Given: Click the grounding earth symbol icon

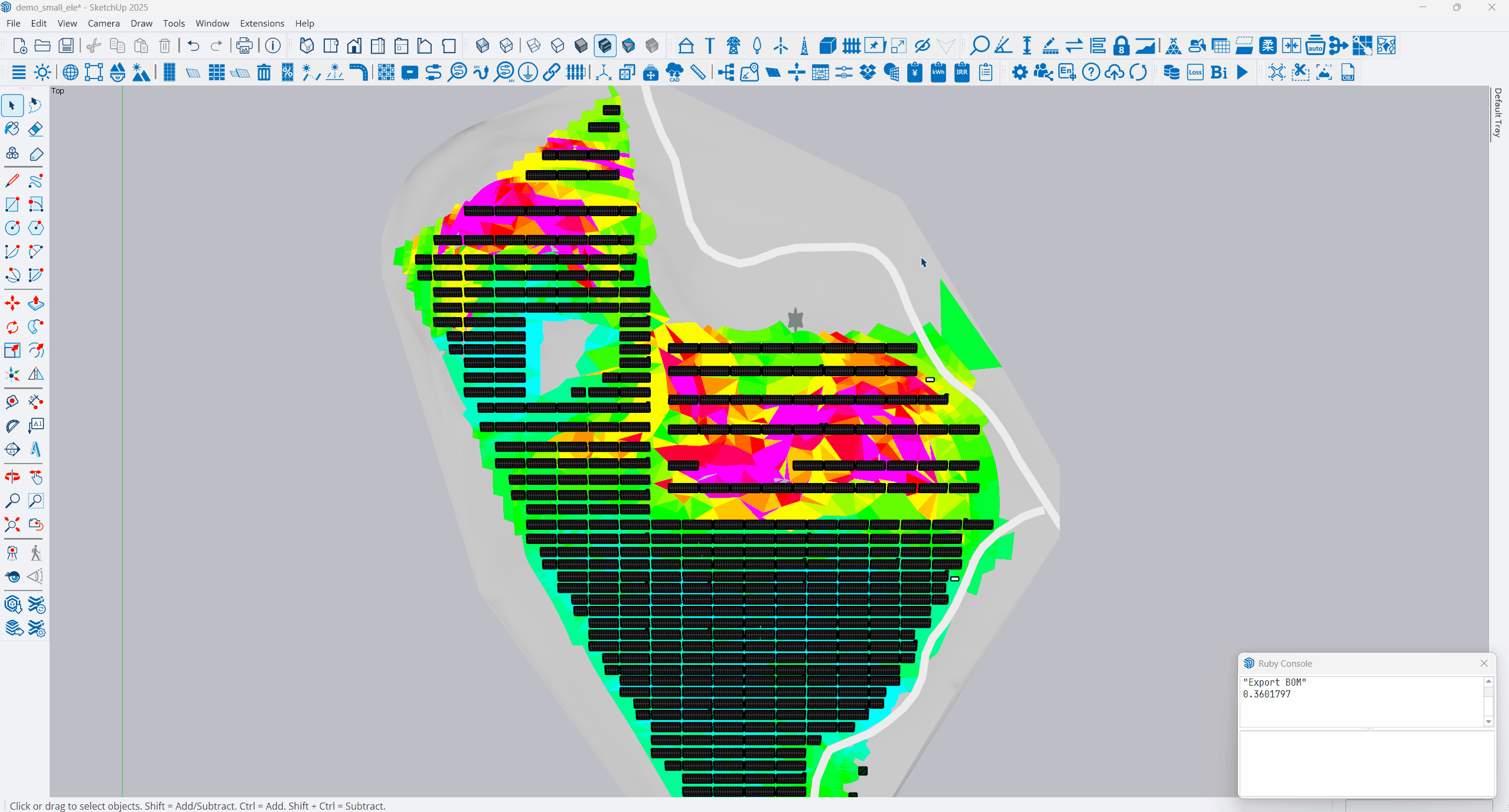Looking at the screenshot, I should [527, 73].
